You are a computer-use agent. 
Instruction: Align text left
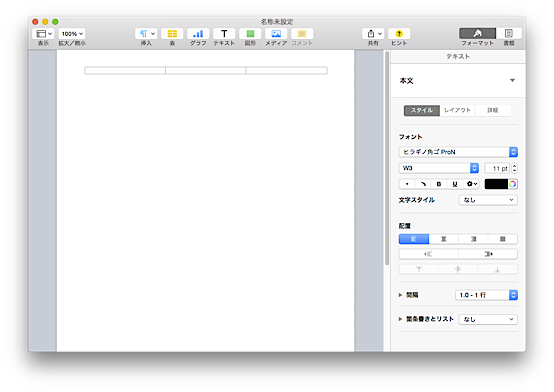click(x=414, y=239)
